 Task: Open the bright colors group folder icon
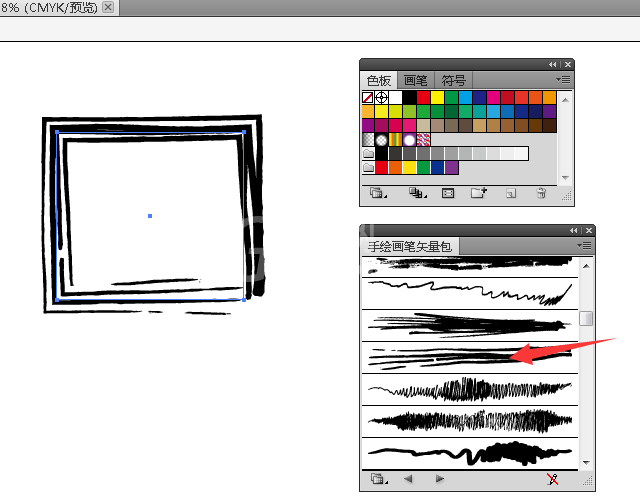(368, 167)
